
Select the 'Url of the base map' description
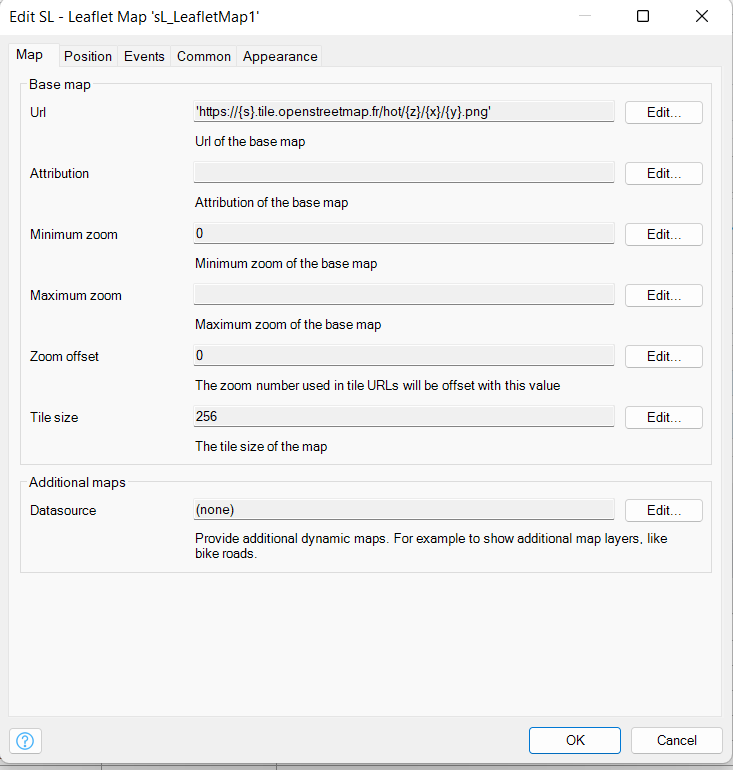250,141
